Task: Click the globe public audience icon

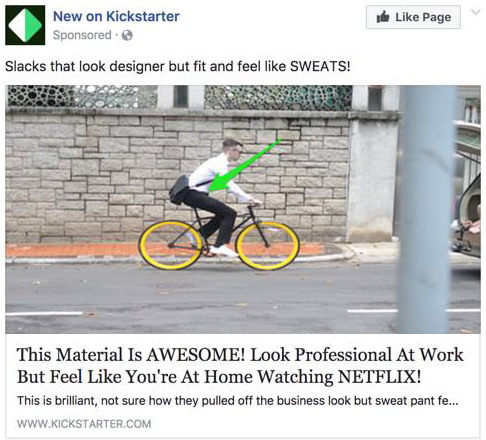Action: (x=127, y=35)
